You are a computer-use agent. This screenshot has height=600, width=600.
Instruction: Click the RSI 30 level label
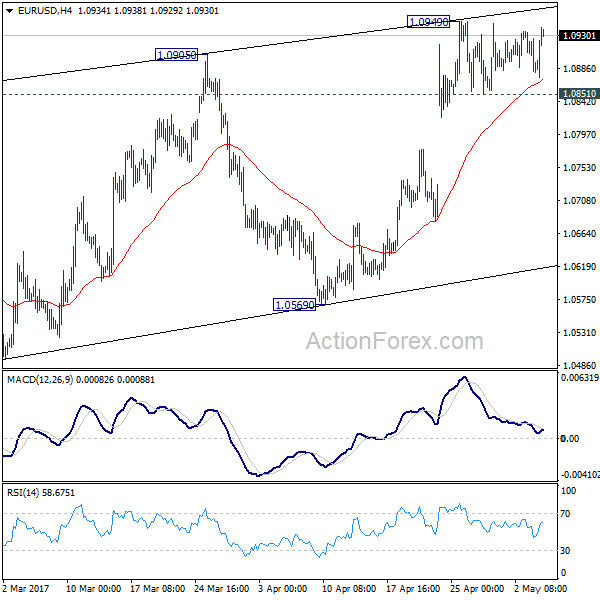coord(565,550)
